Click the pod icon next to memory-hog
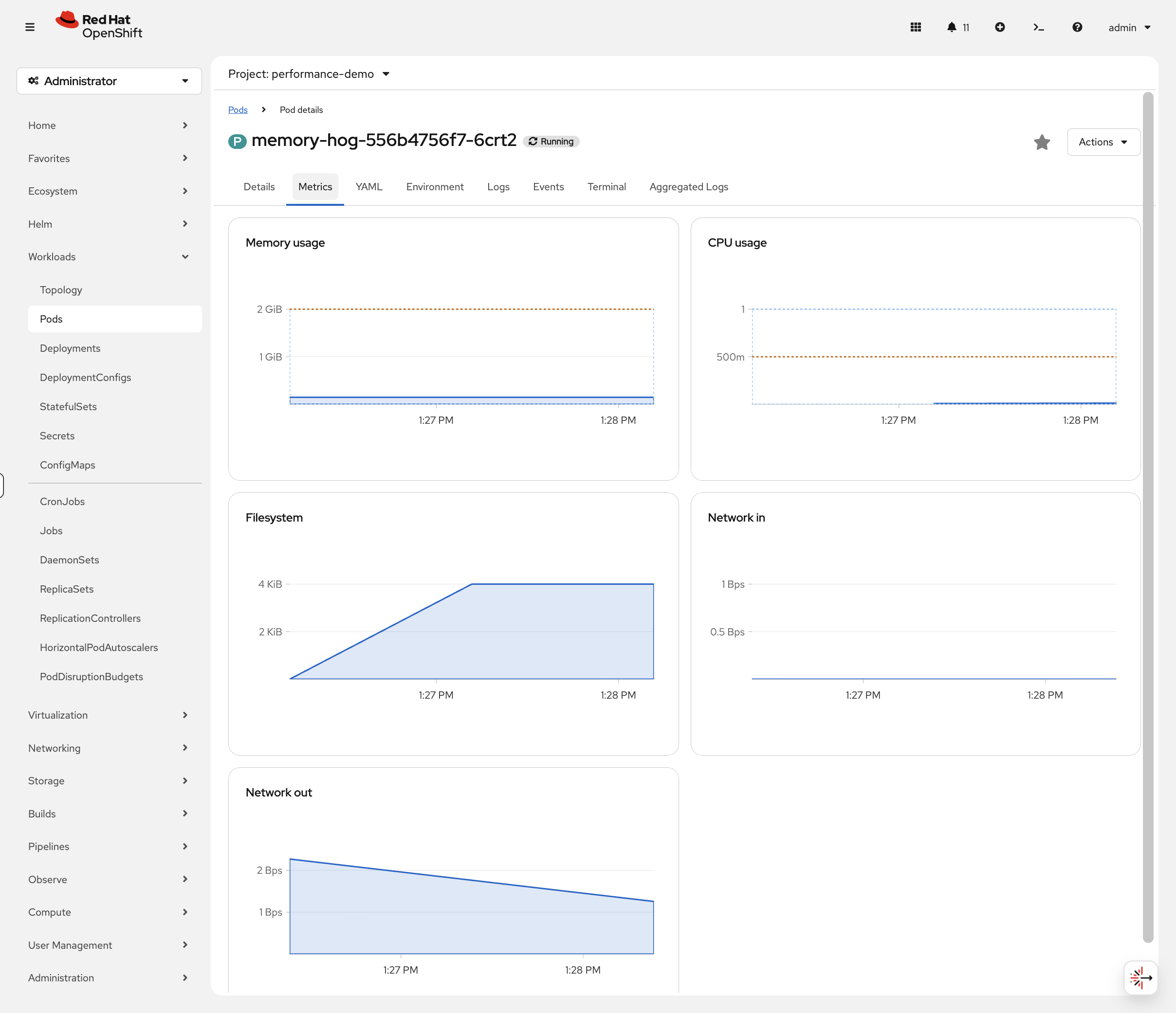This screenshot has width=1176, height=1013. coord(237,141)
